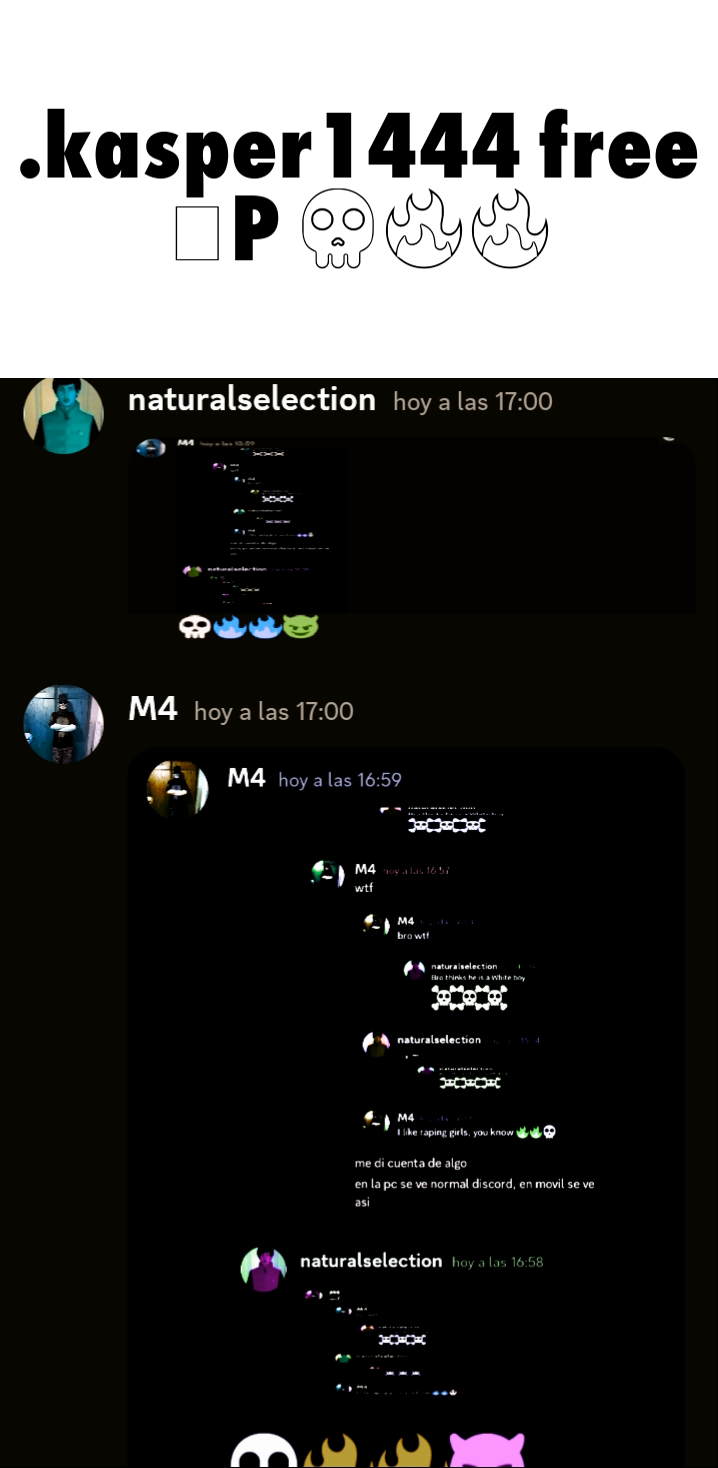Viewport: 718px width, 1468px height.
Task: Open the purple naturalselection avatar at 16:58
Action: coord(264,1270)
